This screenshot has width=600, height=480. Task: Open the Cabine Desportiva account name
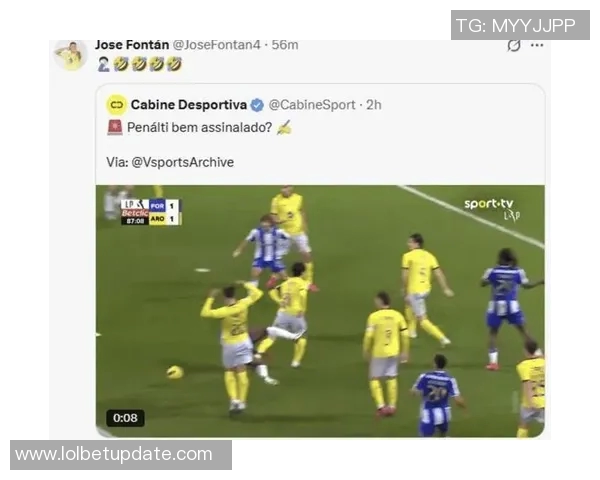[189, 105]
